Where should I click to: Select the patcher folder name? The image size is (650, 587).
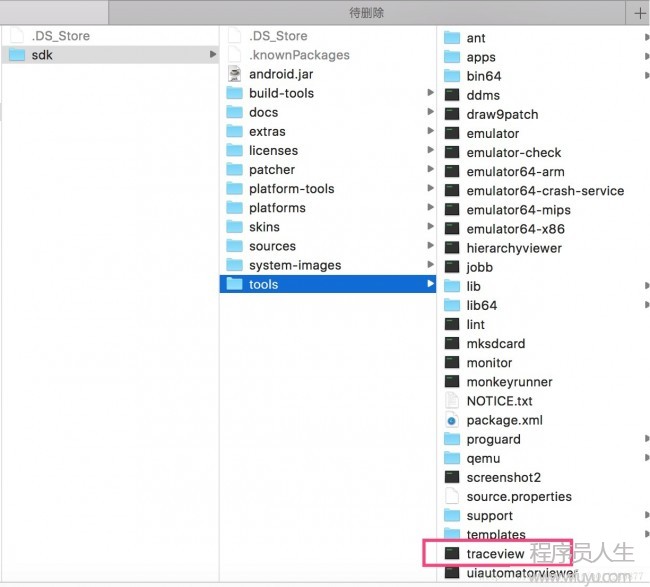272,170
